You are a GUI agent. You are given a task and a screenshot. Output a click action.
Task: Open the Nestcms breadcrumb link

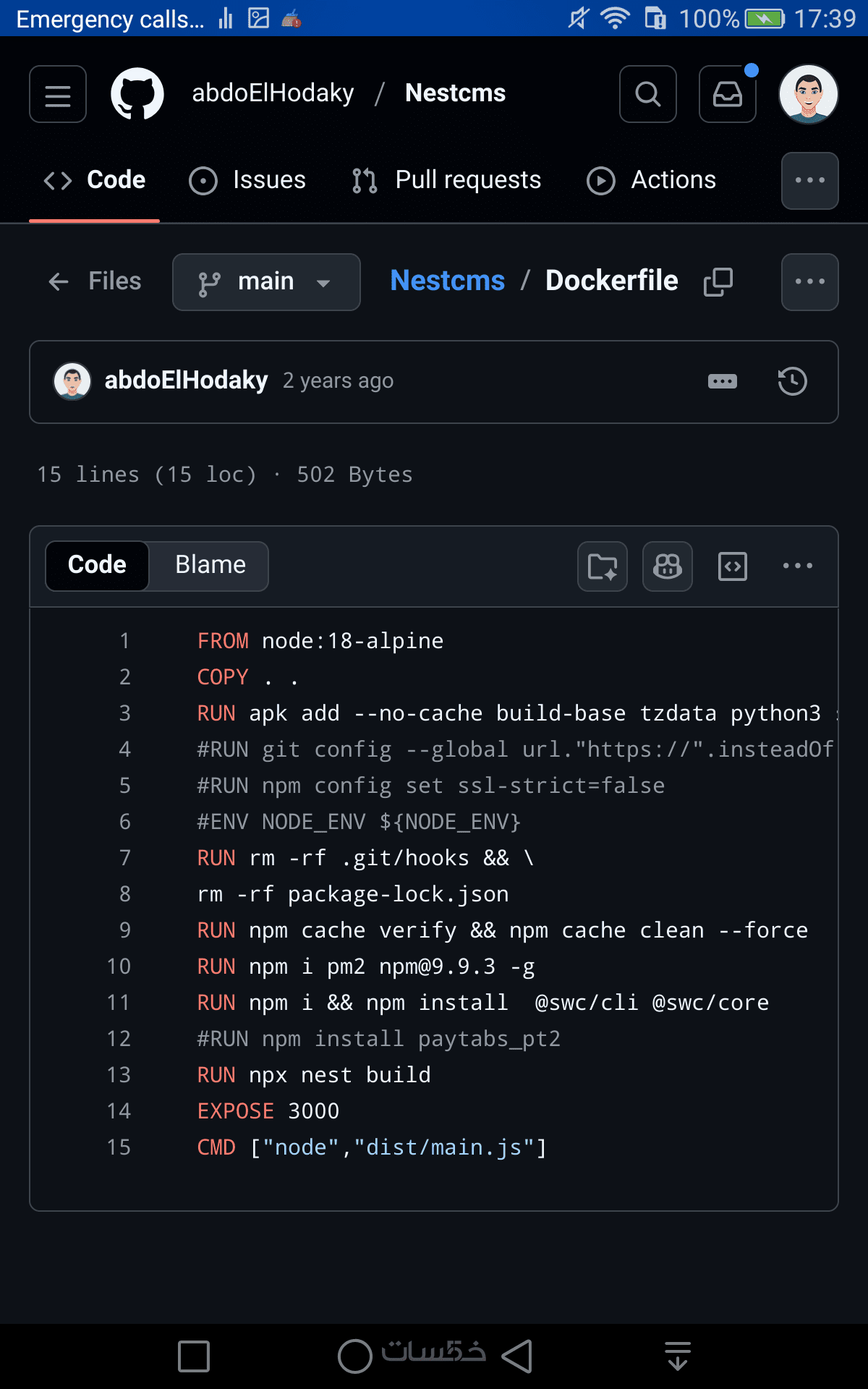point(447,281)
